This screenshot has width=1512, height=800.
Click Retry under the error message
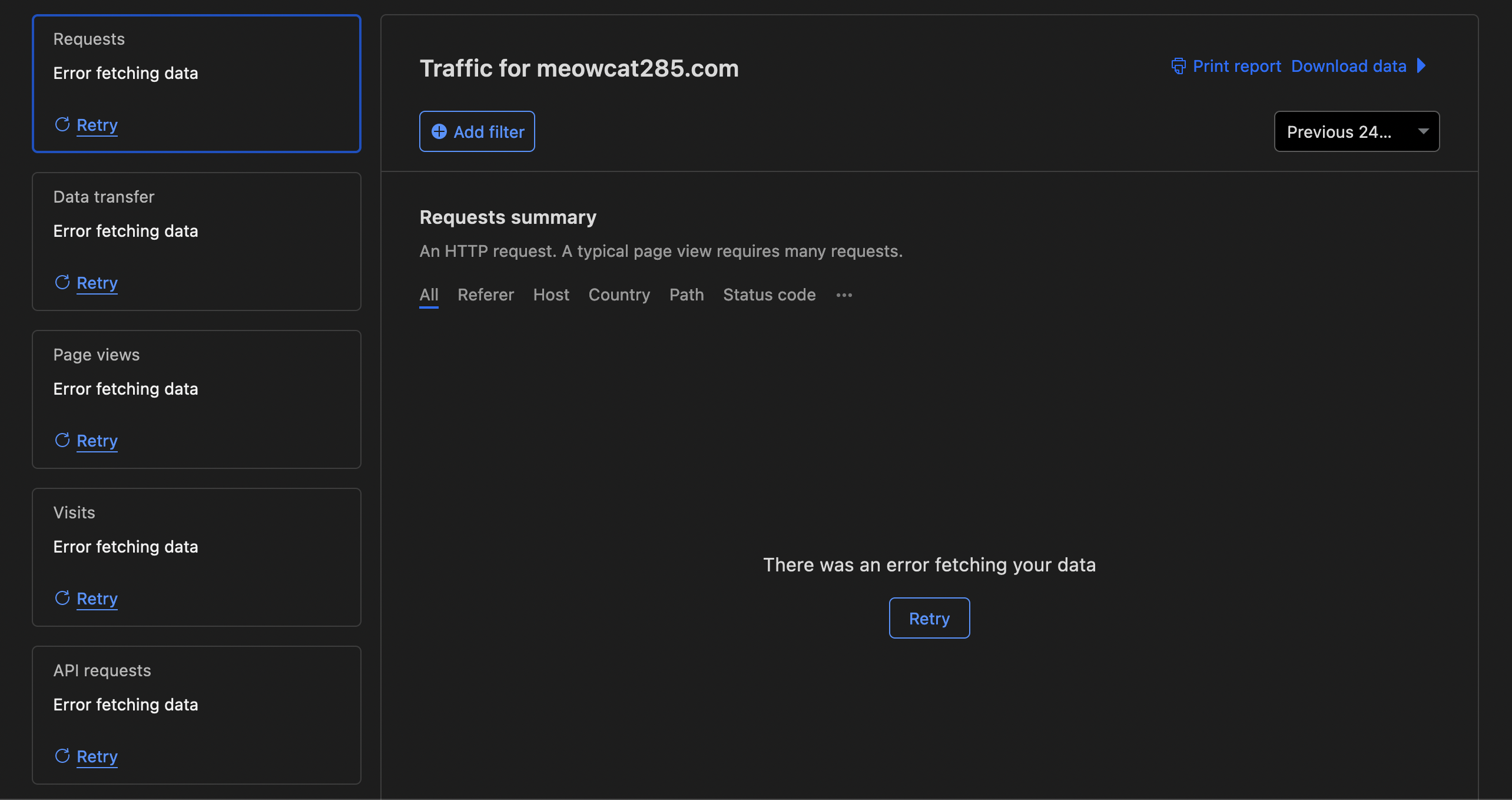pyautogui.click(x=929, y=617)
